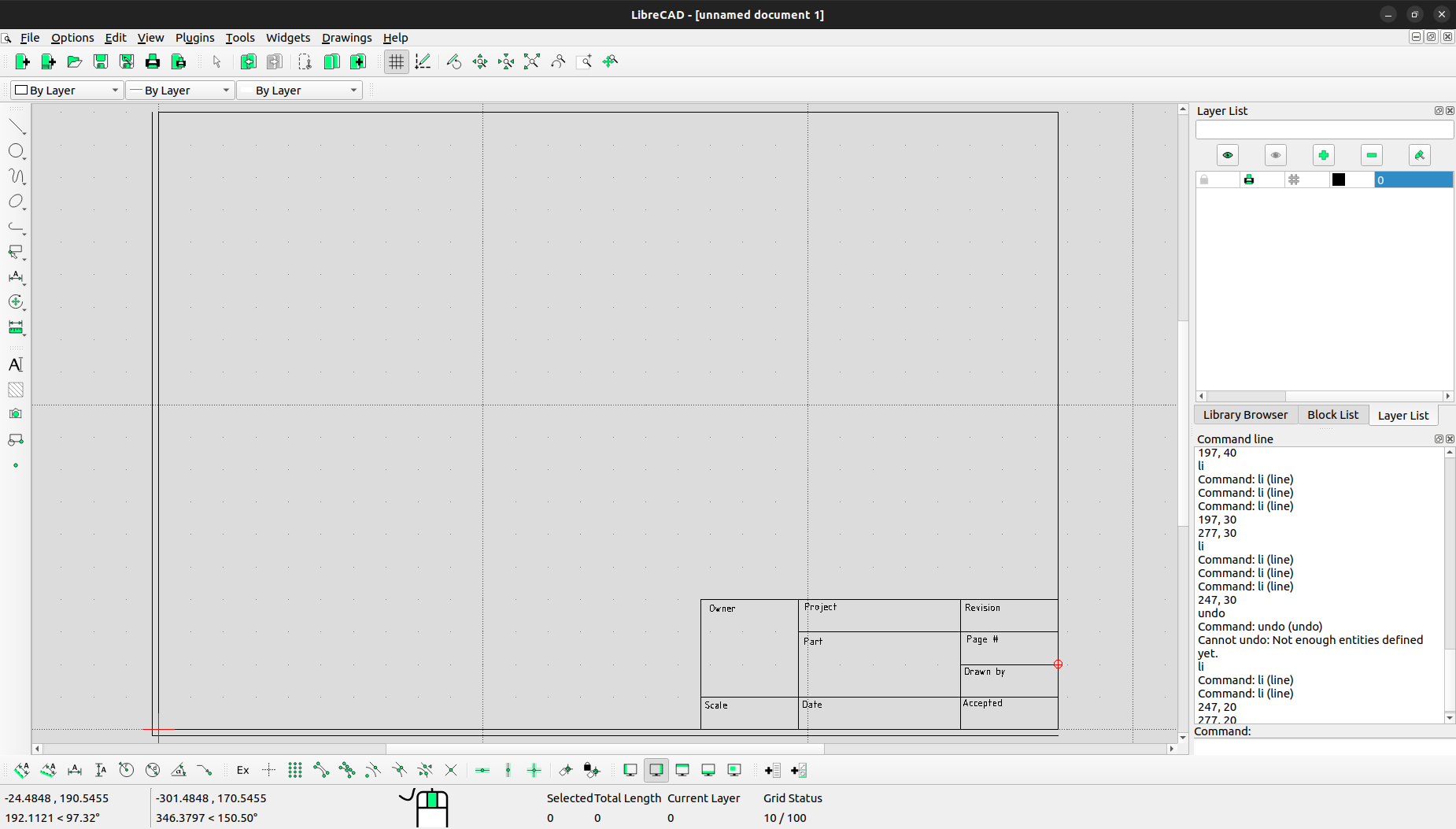
Task: Toggle Exclusive Snap Mode (Ex) button
Action: [x=243, y=770]
